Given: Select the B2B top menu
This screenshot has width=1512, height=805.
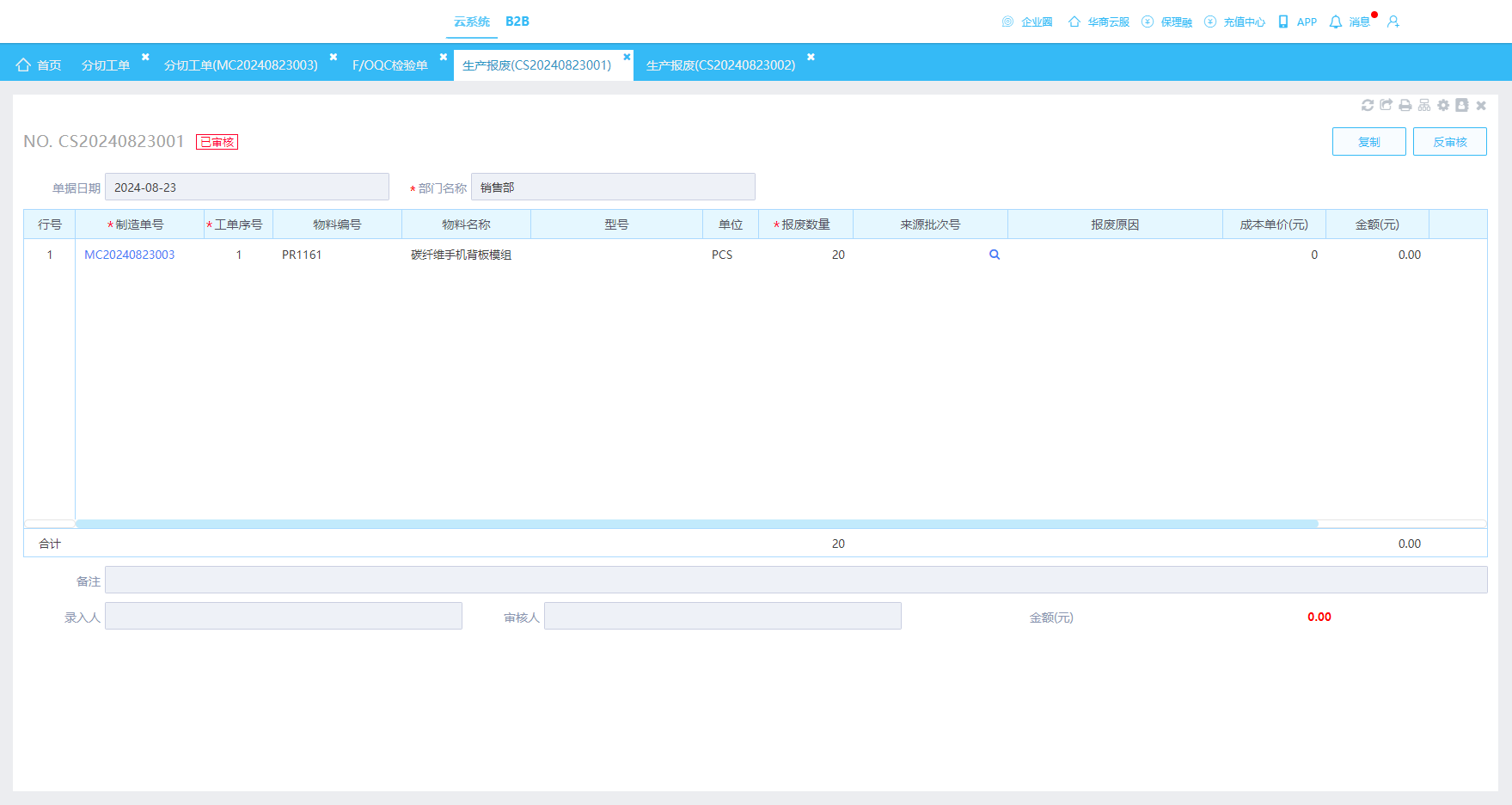Looking at the screenshot, I should coord(517,22).
